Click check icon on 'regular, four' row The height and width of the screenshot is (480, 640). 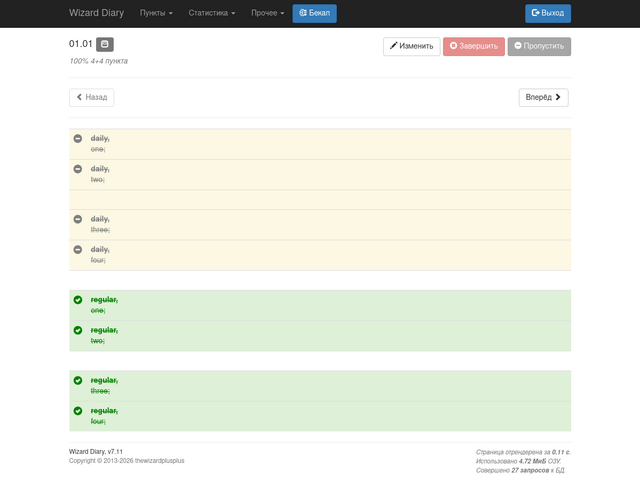(x=78, y=411)
